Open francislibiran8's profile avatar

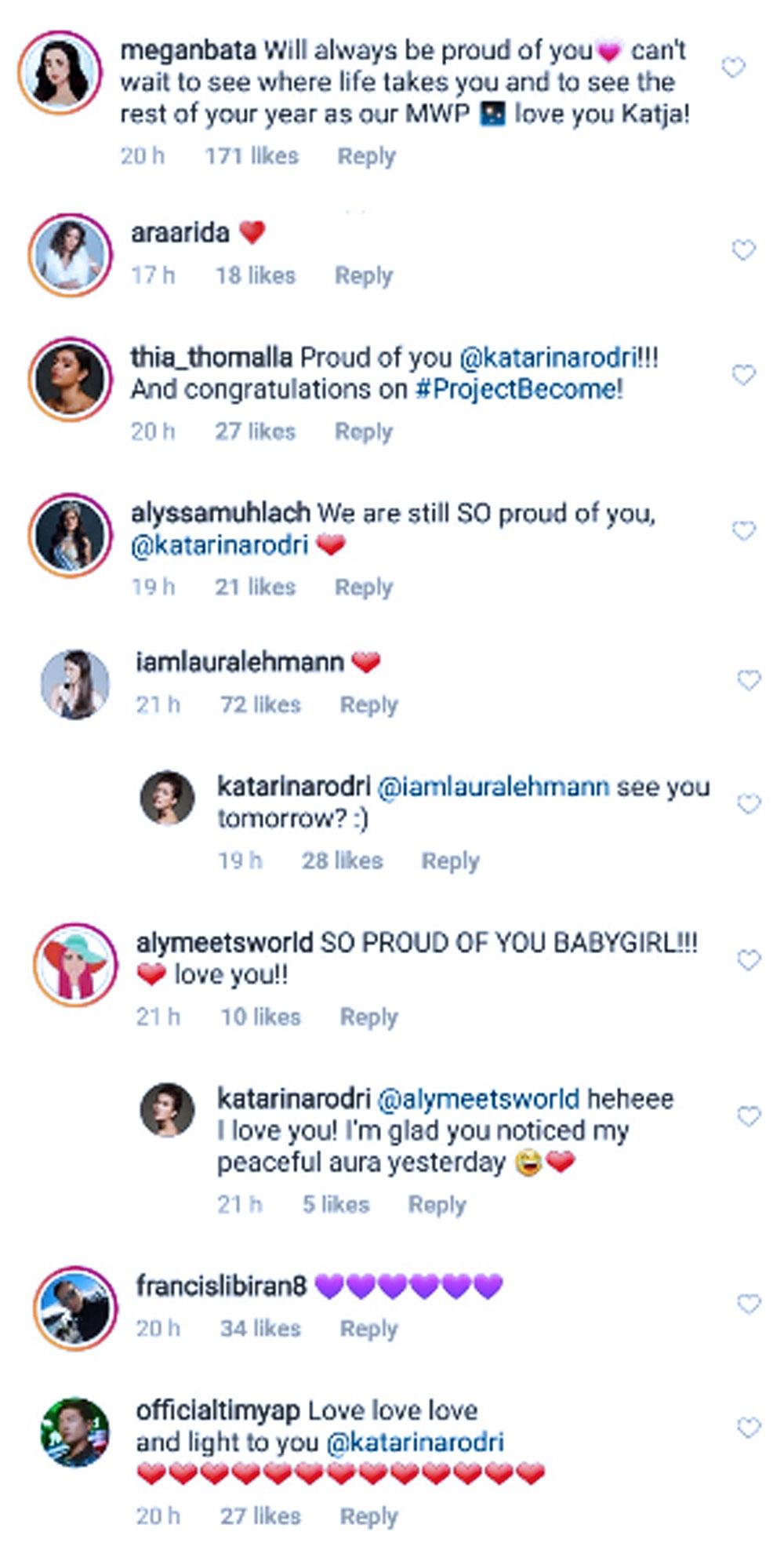point(75,1308)
